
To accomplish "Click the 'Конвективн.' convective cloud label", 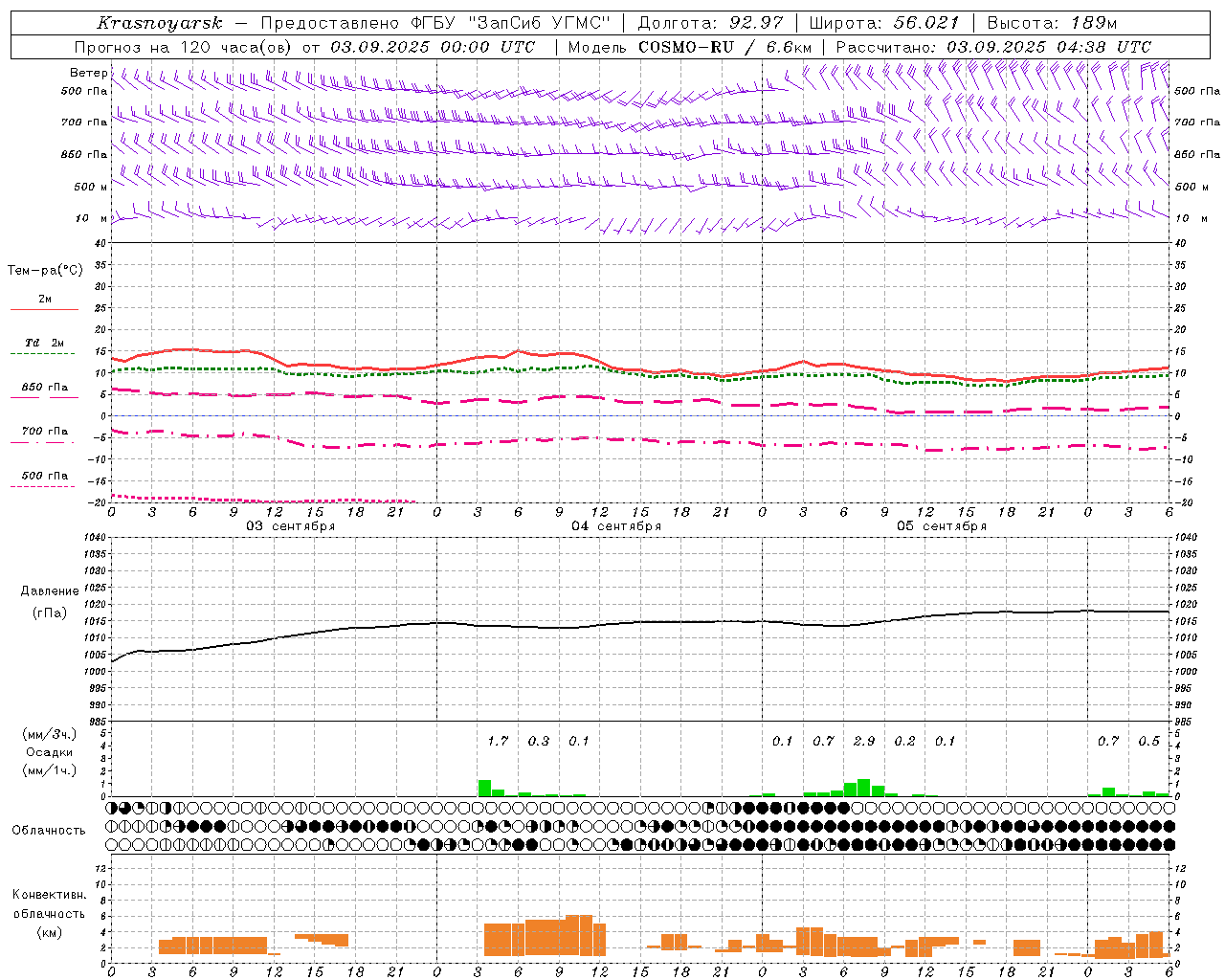I will pyautogui.click(x=49, y=895).
